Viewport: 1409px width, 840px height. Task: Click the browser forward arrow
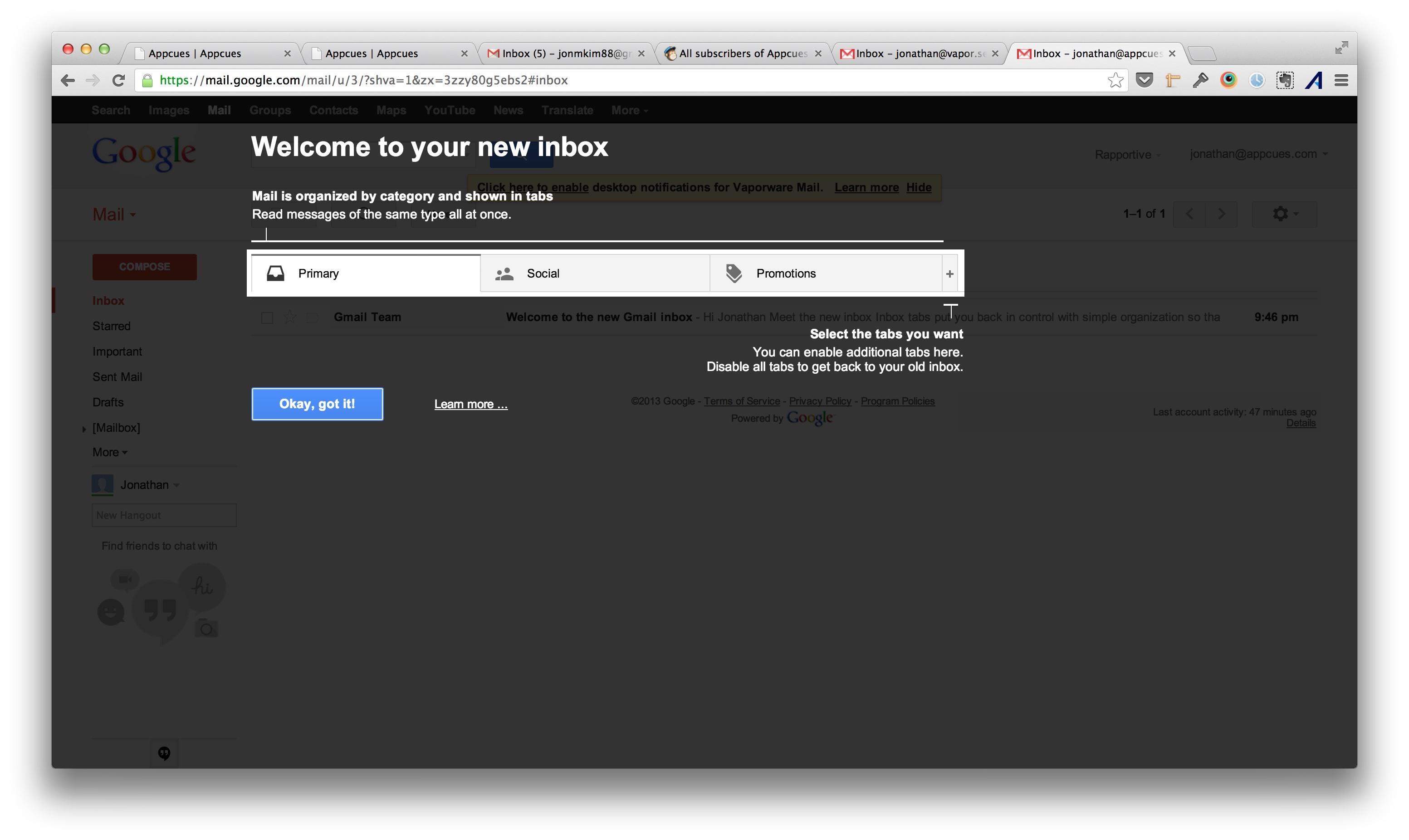(92, 80)
